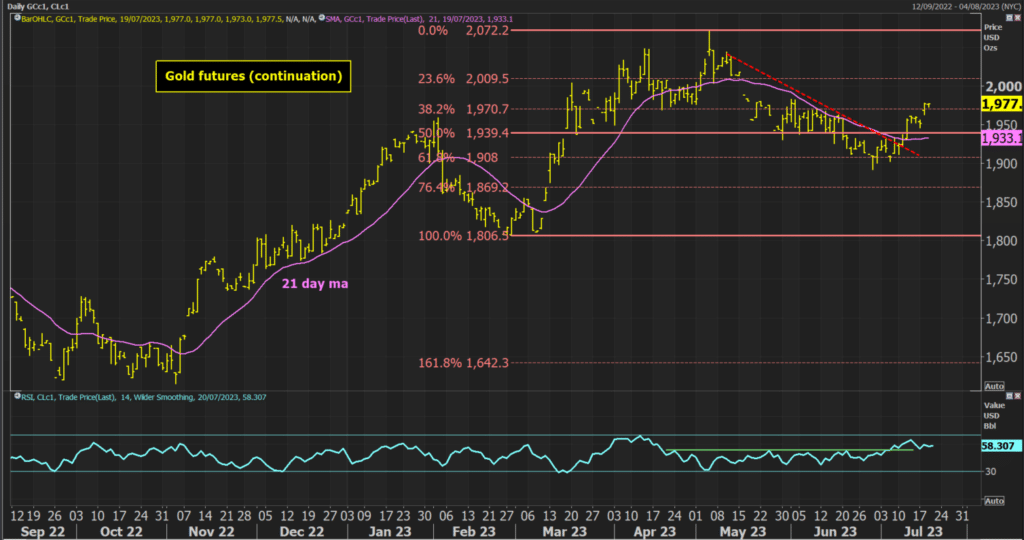The image size is (1024, 540).
Task: Toggle Auto scaling on the price axis
Action: click(x=994, y=385)
